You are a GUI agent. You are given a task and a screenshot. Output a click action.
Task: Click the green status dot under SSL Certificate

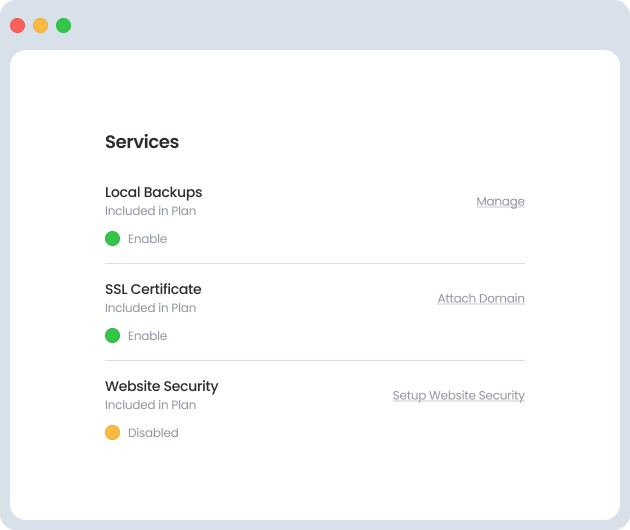click(112, 336)
